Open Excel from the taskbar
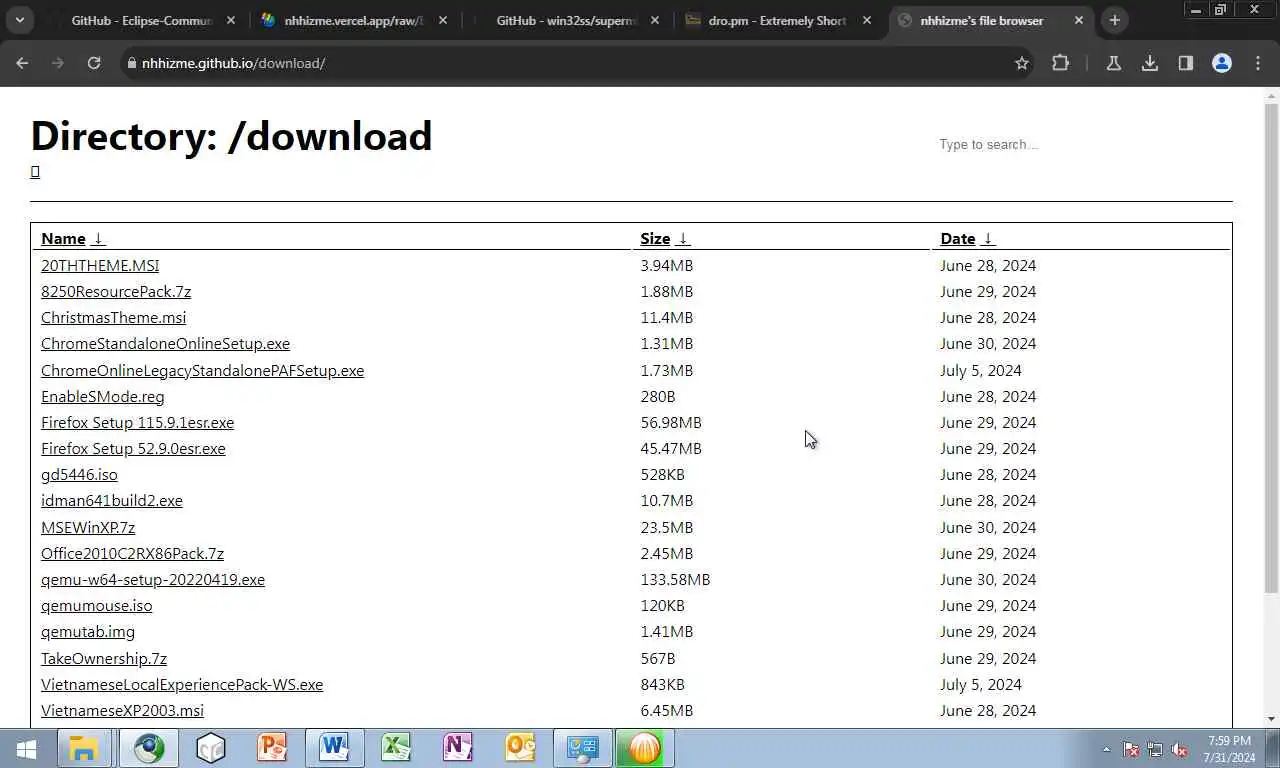 coord(396,748)
